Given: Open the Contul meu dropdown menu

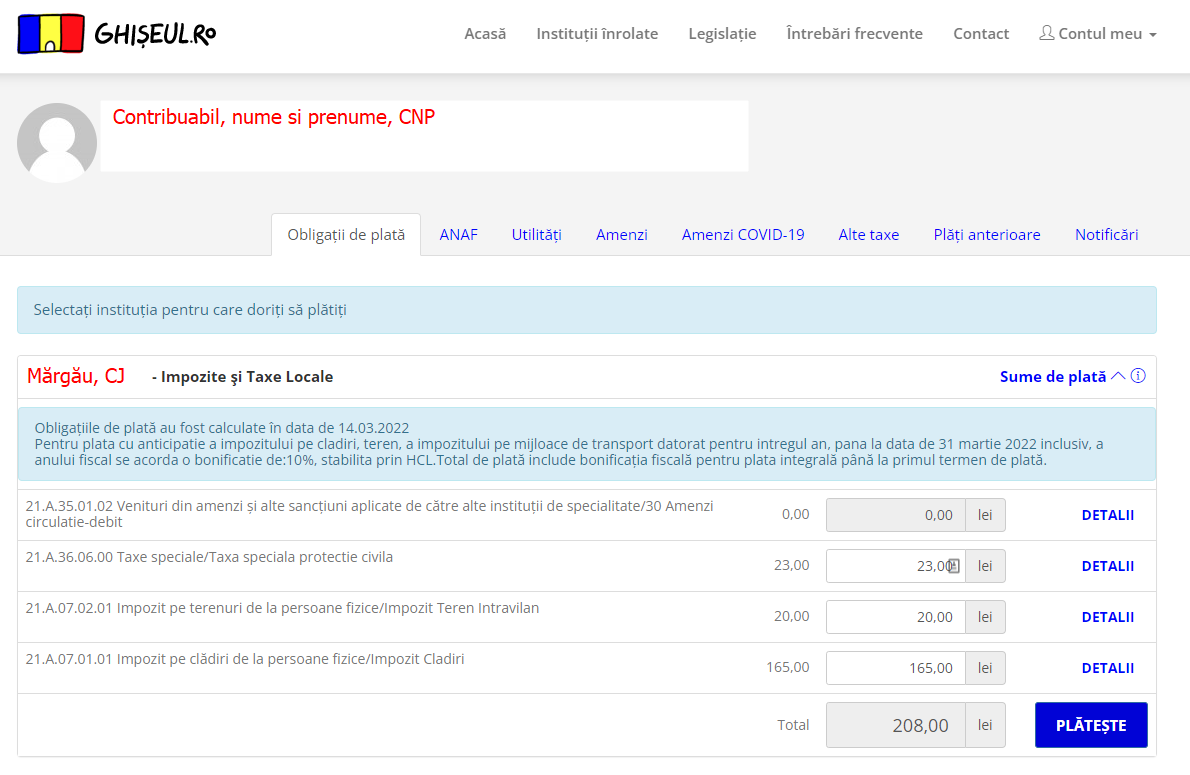Looking at the screenshot, I should click(x=1098, y=33).
